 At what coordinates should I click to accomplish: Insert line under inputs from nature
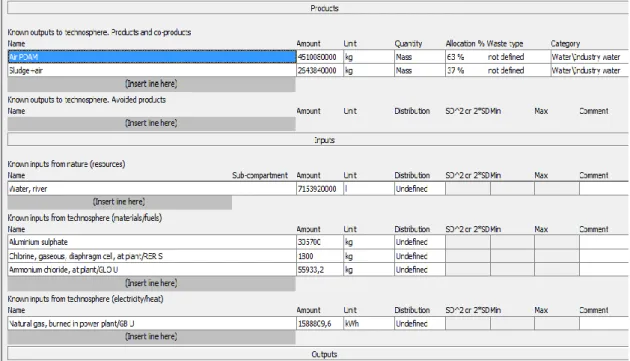[120, 202]
